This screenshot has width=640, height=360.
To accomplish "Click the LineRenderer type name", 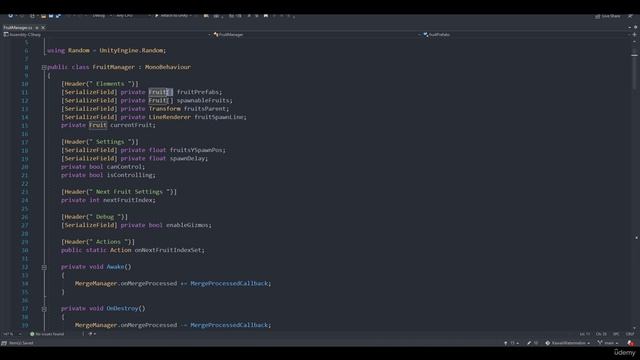I will [x=169, y=117].
